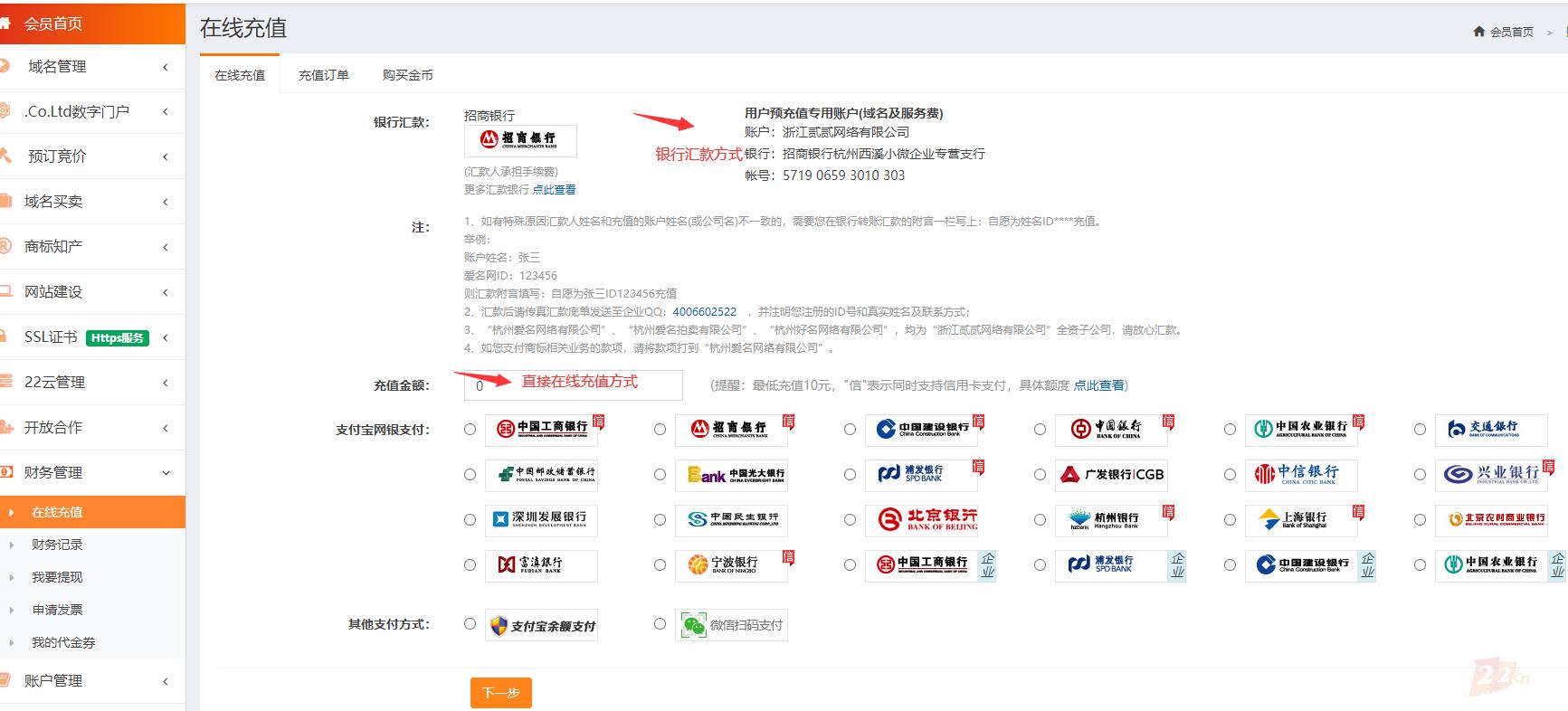Click the enterprise QQ number 4006602522 link
Screen dimensions: 1568x711
(x=705, y=312)
